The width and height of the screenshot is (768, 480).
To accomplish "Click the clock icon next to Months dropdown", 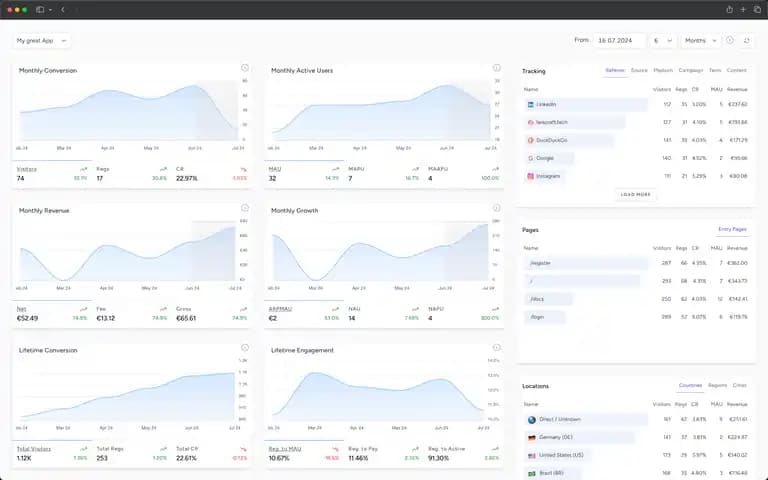I will (x=730, y=40).
